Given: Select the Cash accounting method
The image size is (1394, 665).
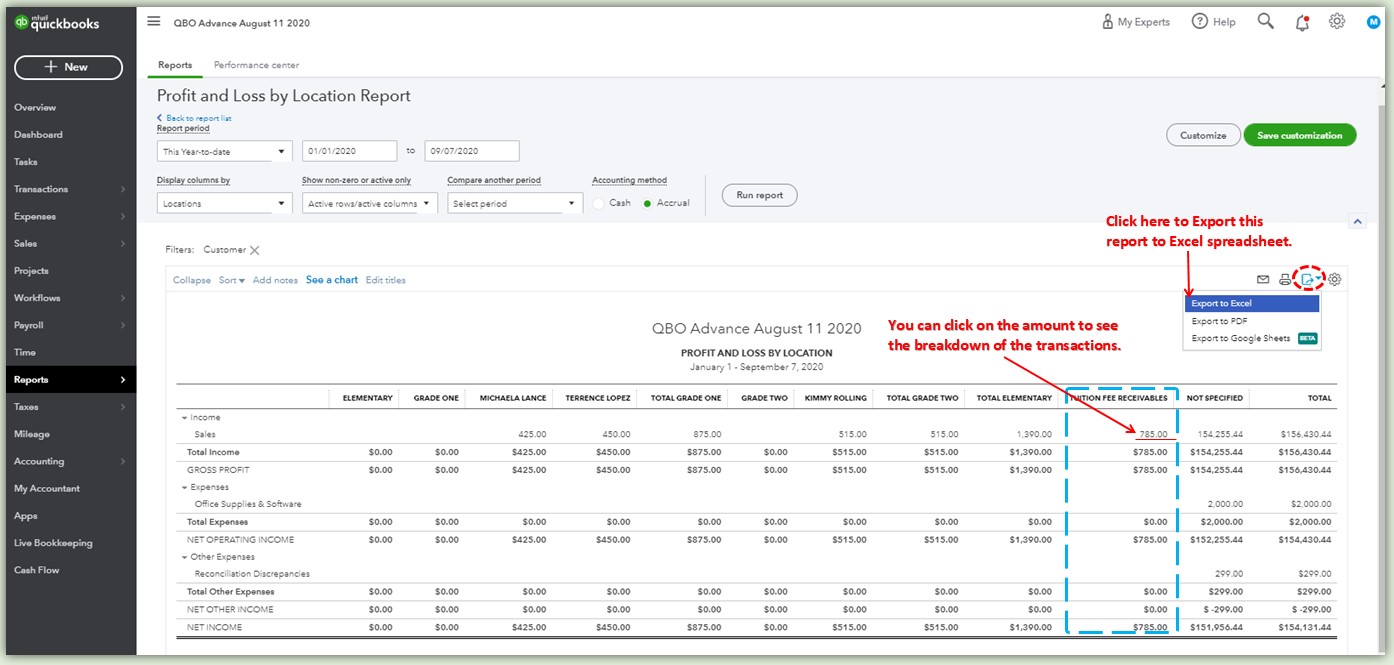Looking at the screenshot, I should [600, 203].
